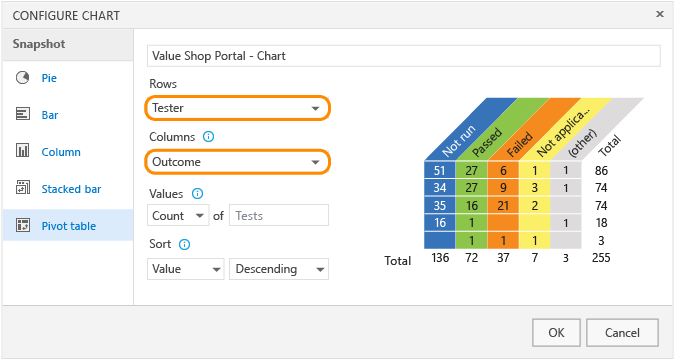Open the Columns dropdown showing Outcome
The image size is (675, 360).
[238, 162]
